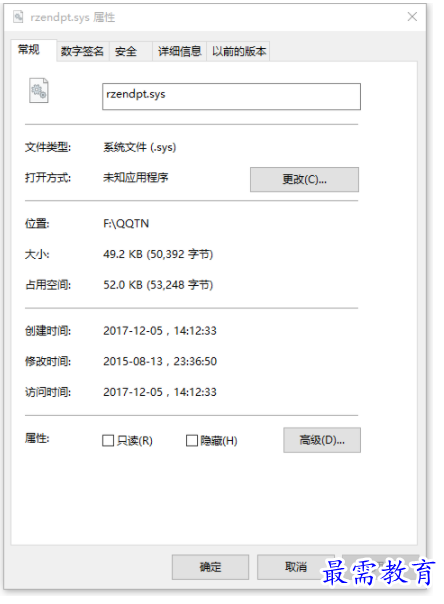Click the 大小 label
The image size is (444, 604).
(x=37, y=254)
